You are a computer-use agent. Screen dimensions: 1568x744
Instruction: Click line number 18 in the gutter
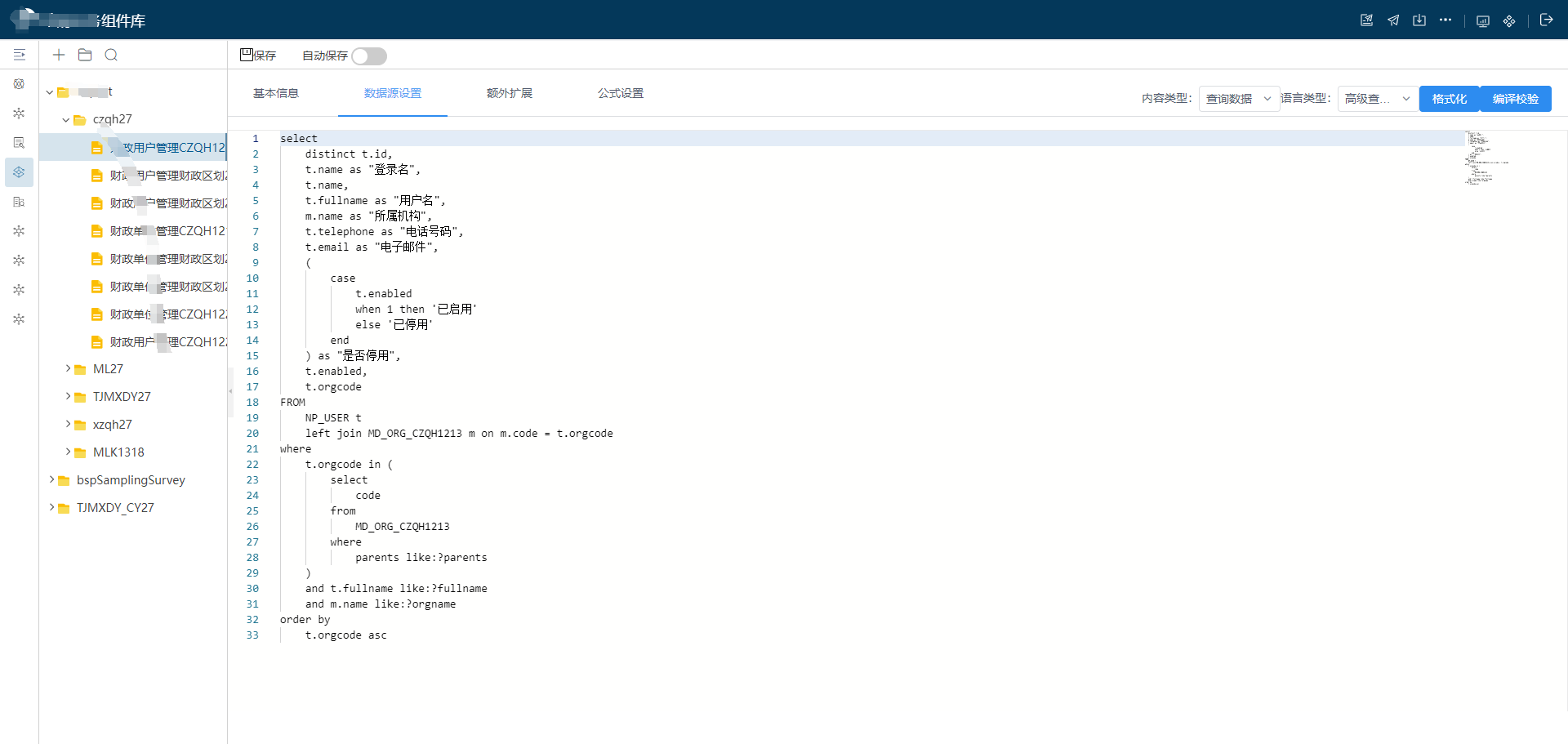(252, 403)
